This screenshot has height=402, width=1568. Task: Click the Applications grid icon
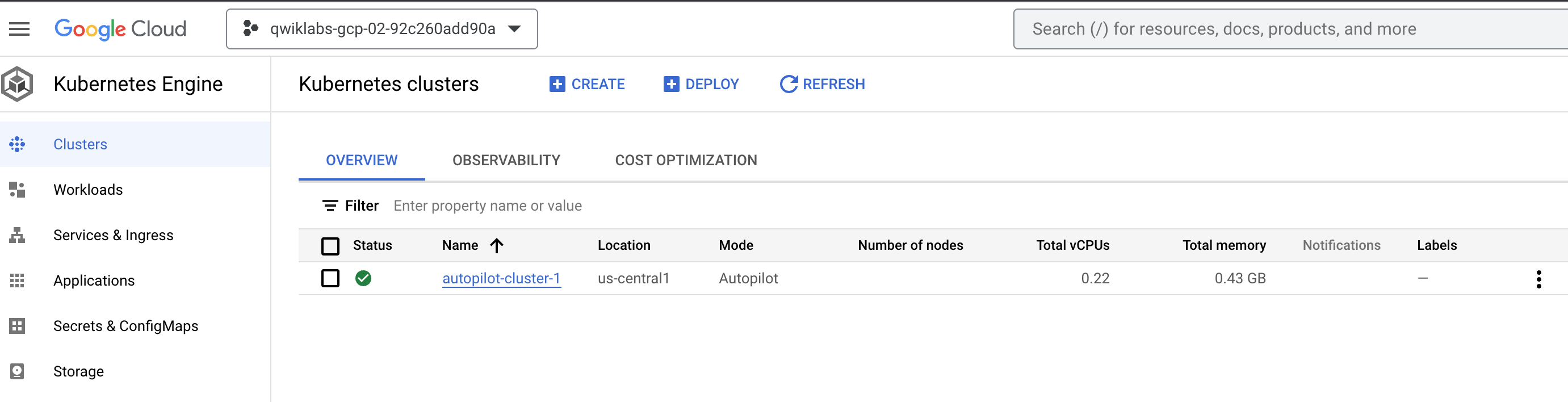click(17, 280)
